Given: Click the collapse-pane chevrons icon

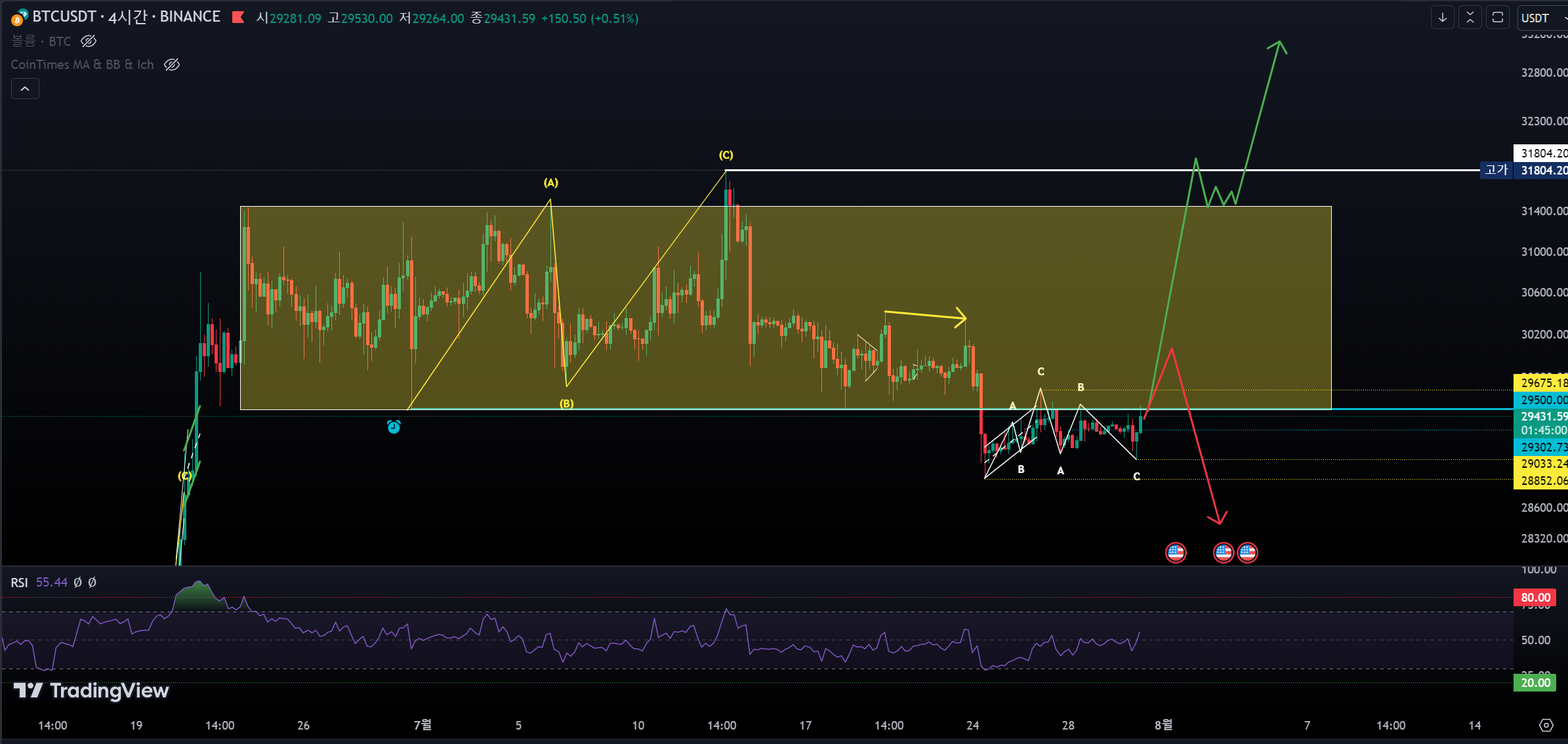Looking at the screenshot, I should tap(1470, 18).
